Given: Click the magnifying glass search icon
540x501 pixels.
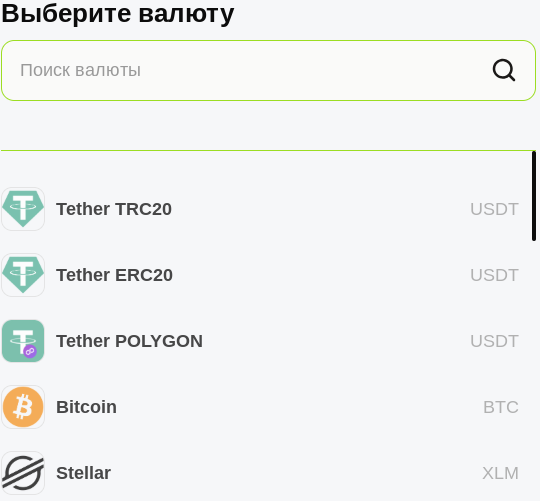Looking at the screenshot, I should click(x=504, y=70).
